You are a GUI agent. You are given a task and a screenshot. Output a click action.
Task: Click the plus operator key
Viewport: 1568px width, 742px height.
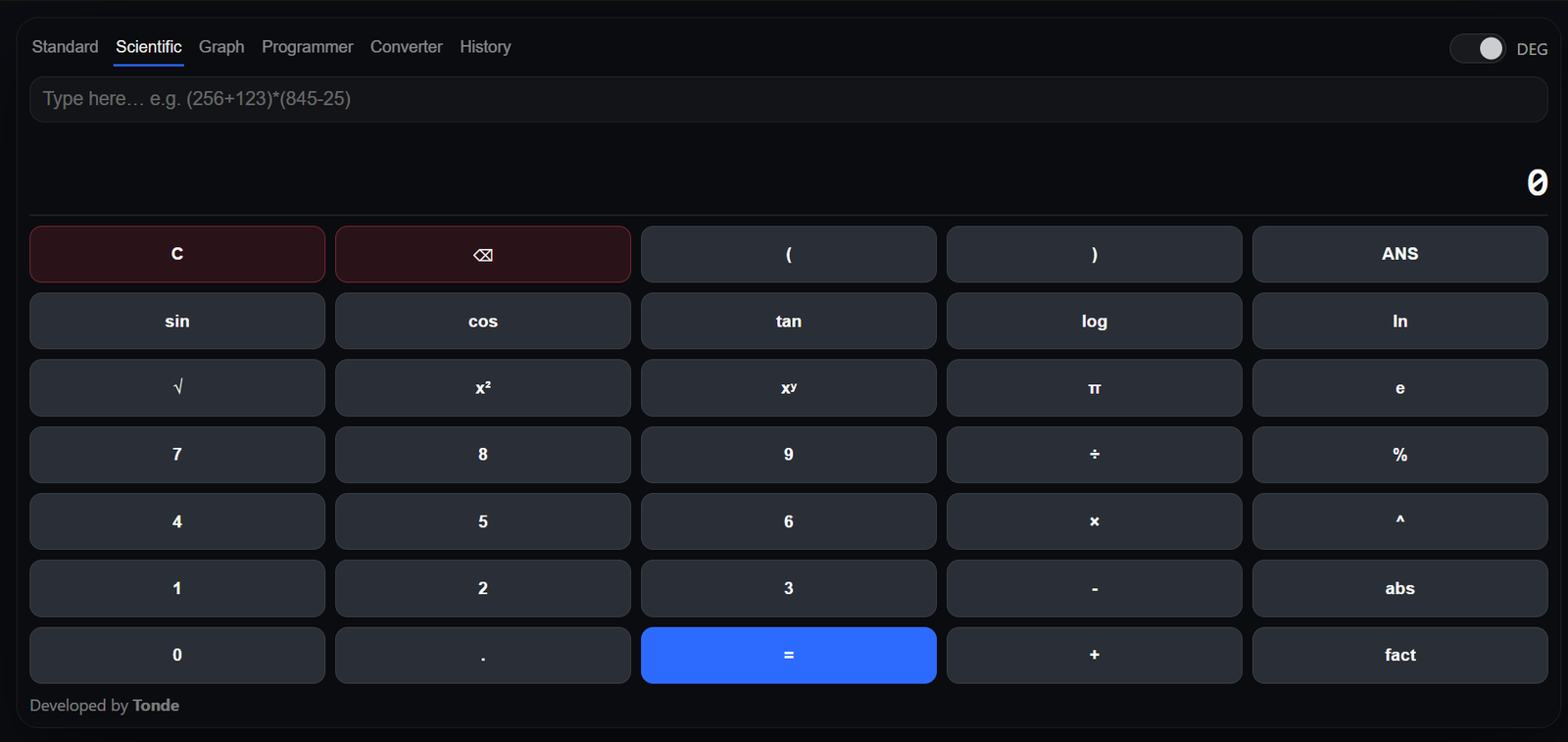1095,655
